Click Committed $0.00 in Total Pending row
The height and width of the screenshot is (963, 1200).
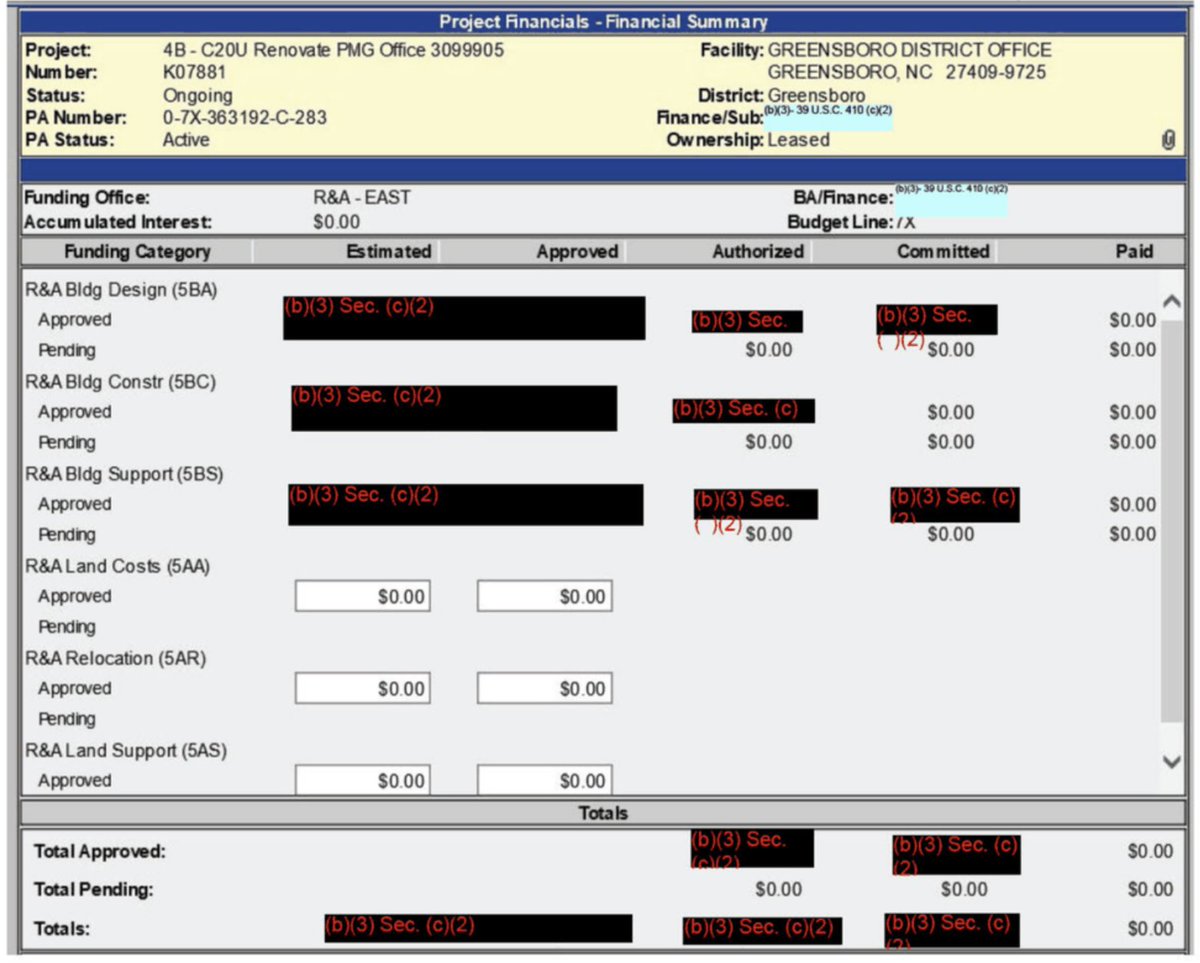pyautogui.click(x=964, y=890)
